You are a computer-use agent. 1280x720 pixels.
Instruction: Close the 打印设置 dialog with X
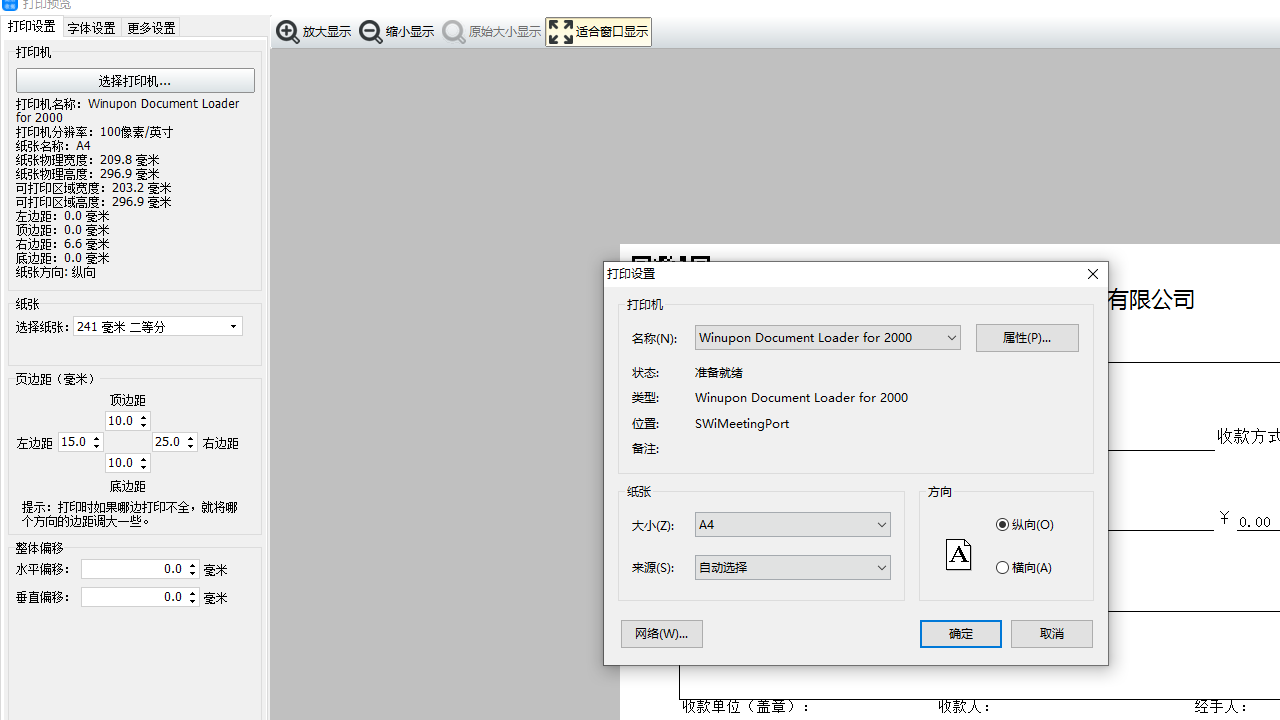[x=1092, y=274]
